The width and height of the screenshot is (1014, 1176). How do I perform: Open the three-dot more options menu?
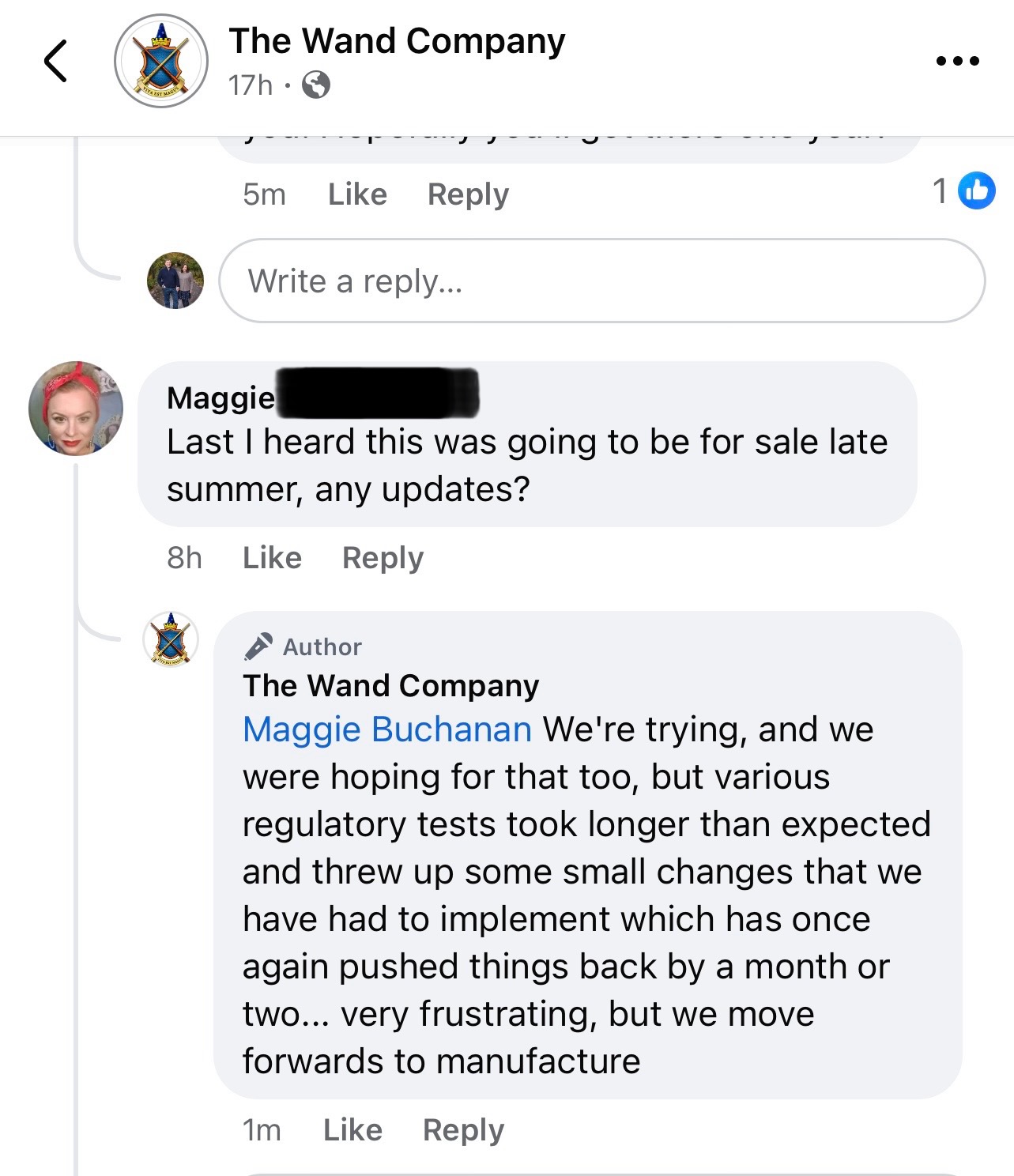click(957, 61)
